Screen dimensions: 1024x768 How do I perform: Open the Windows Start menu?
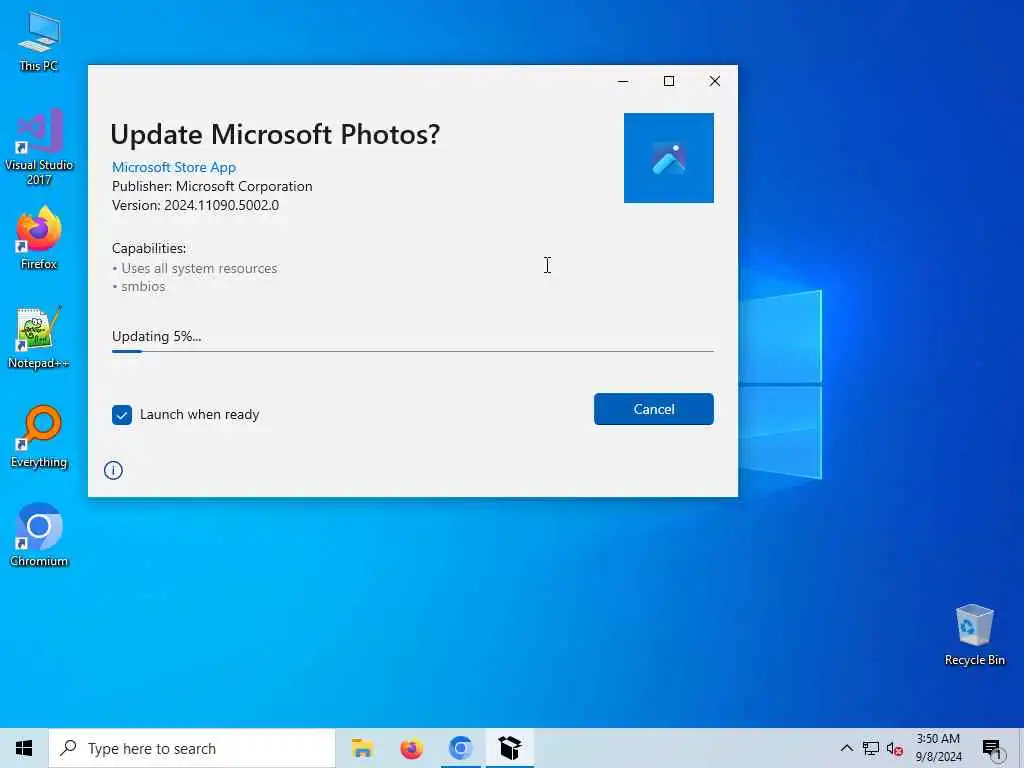pyautogui.click(x=24, y=748)
